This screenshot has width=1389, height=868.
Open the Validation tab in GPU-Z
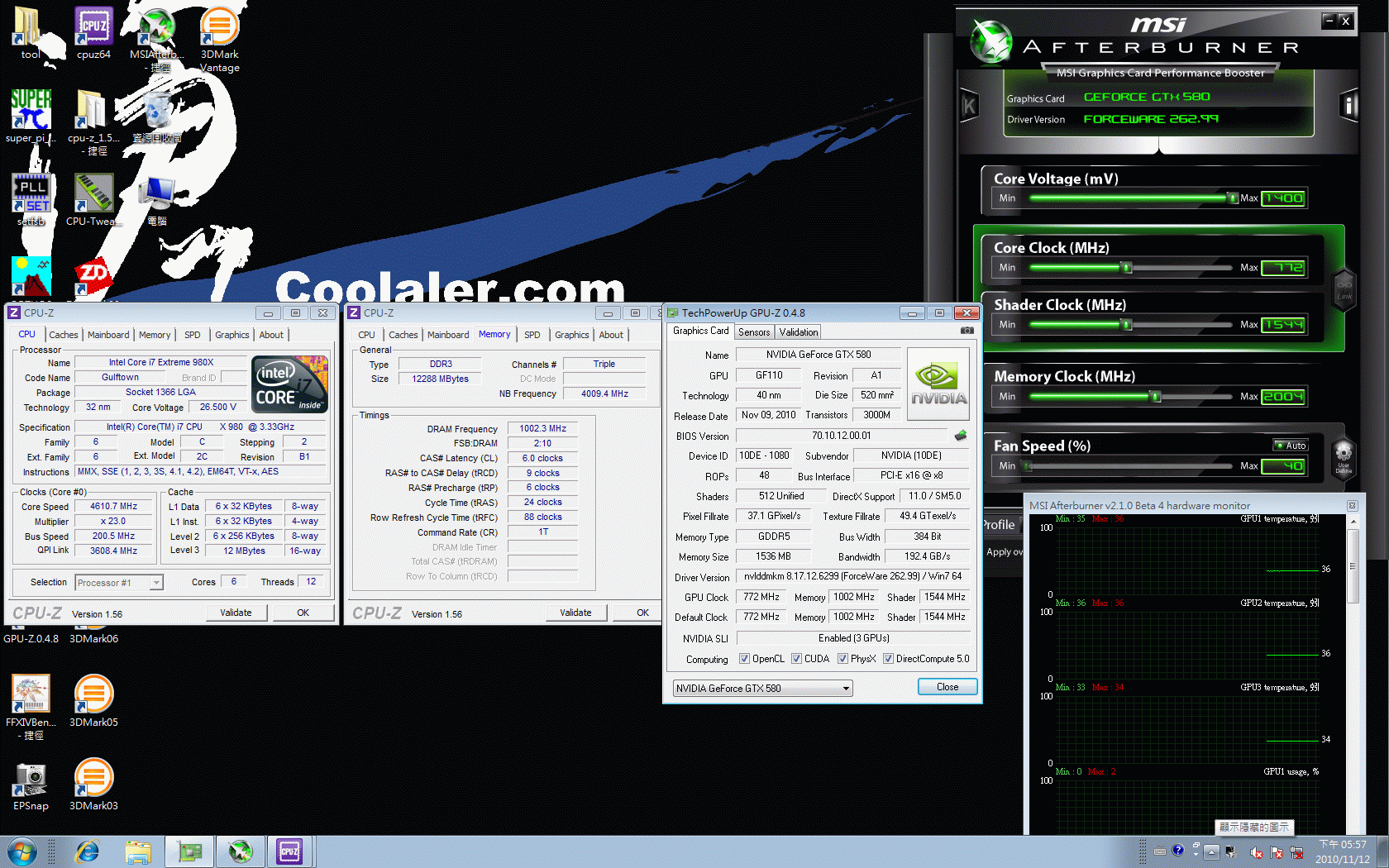pos(799,332)
